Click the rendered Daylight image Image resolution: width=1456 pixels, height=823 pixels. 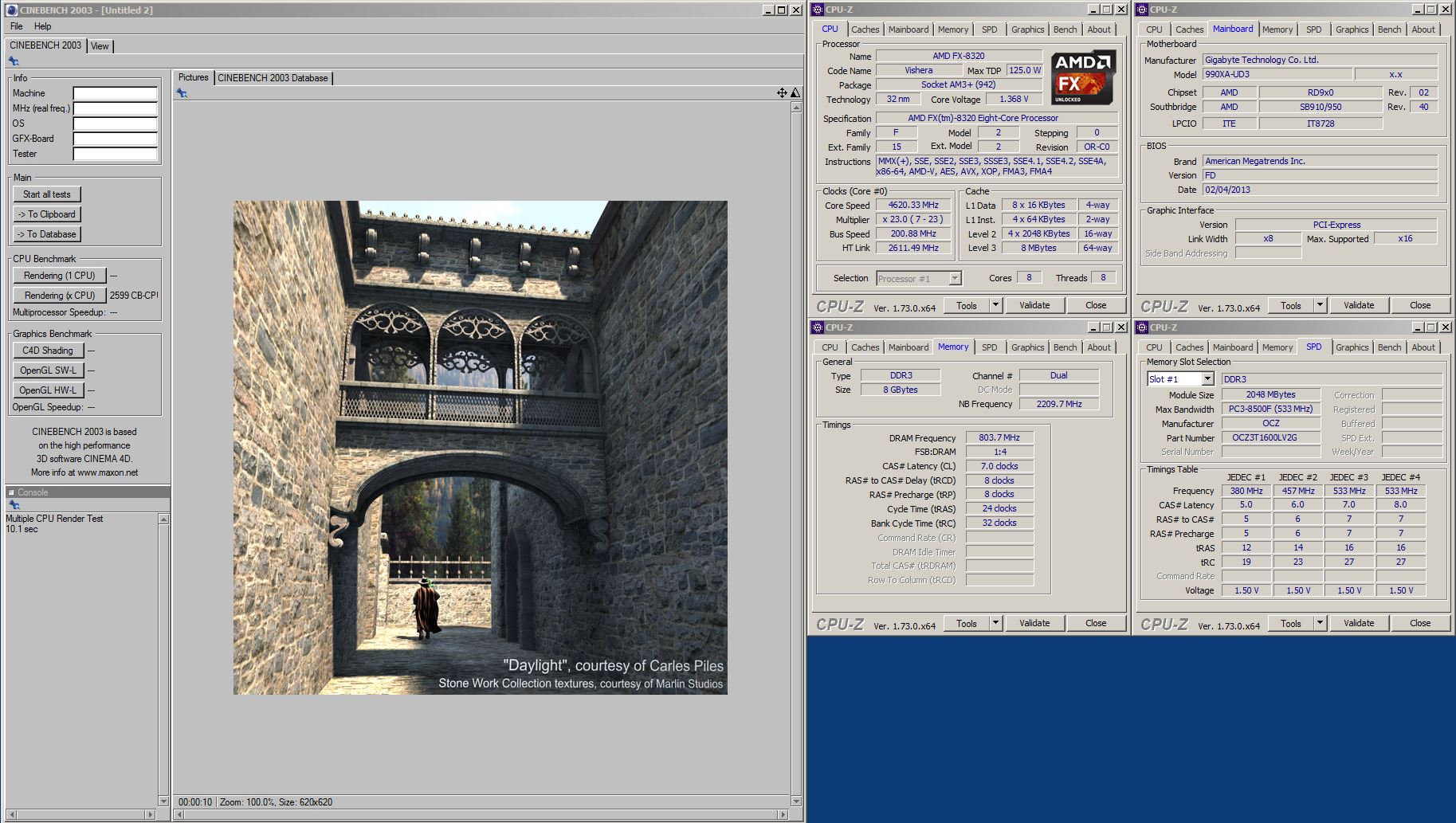click(x=480, y=447)
